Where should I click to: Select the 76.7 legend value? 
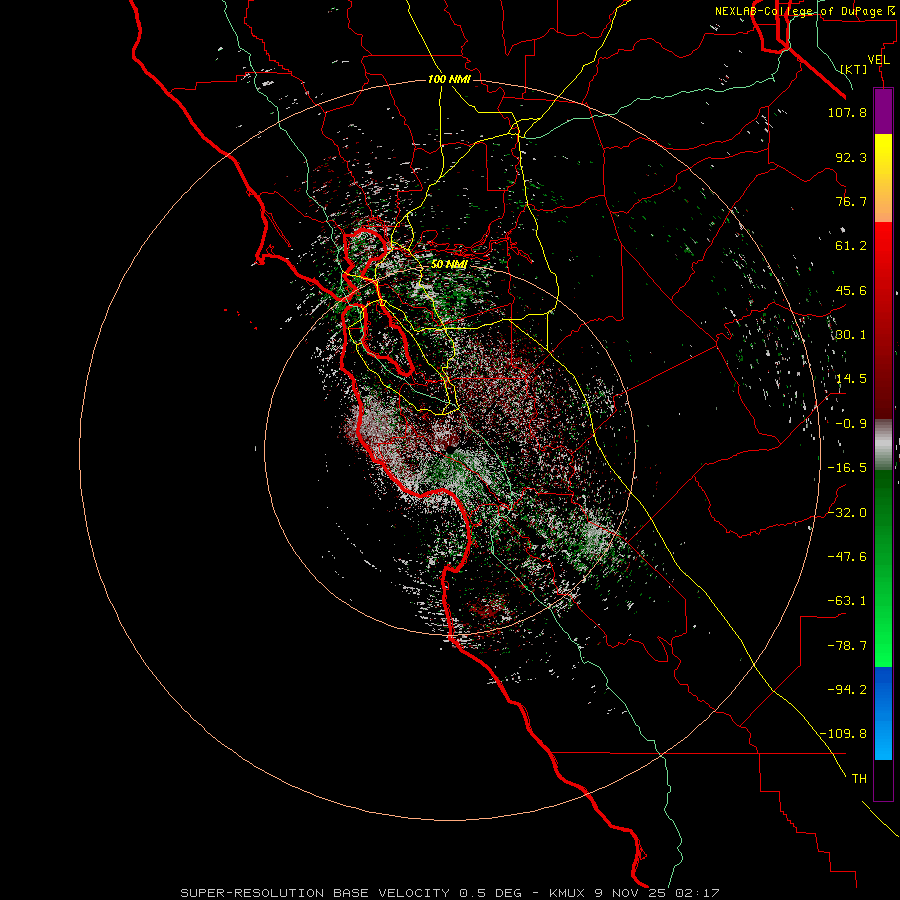(851, 201)
